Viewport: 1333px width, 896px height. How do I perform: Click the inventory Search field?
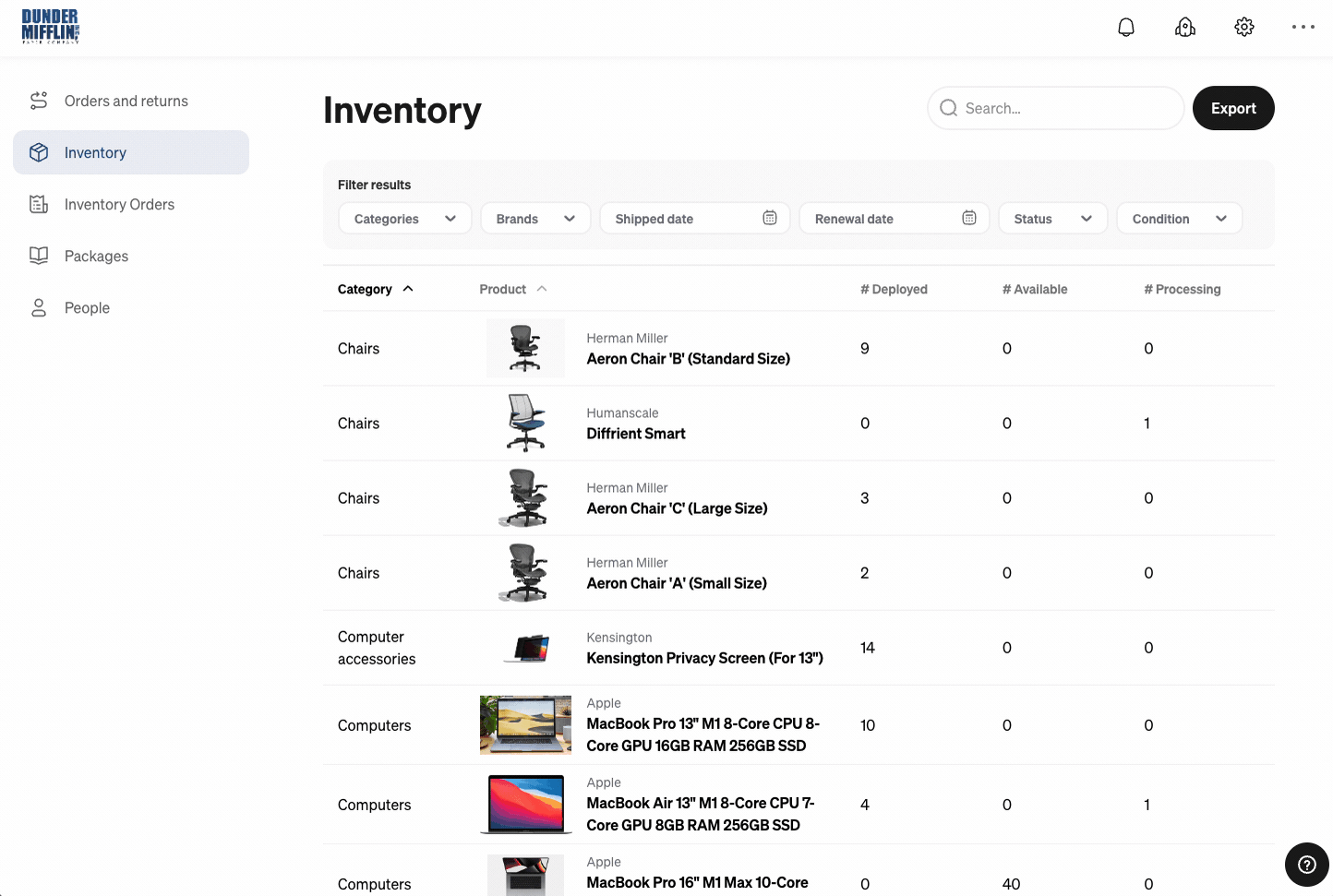point(1056,108)
